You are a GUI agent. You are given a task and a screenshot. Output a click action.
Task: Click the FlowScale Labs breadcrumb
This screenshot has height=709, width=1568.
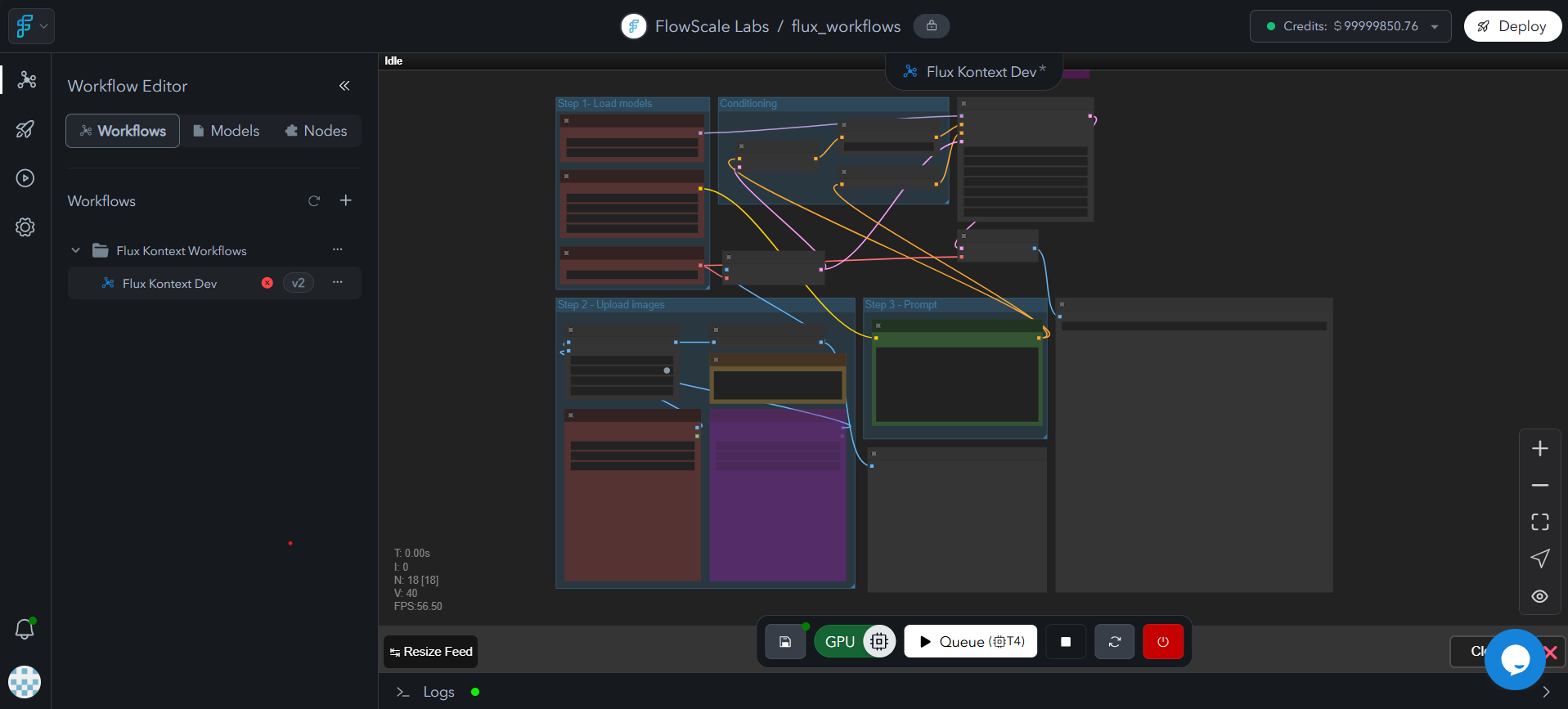[x=712, y=26]
